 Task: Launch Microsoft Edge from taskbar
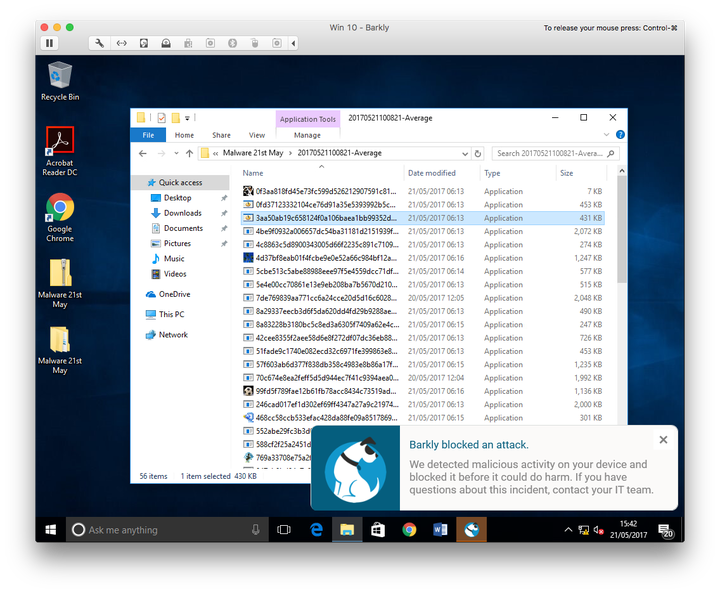pyautogui.click(x=316, y=530)
